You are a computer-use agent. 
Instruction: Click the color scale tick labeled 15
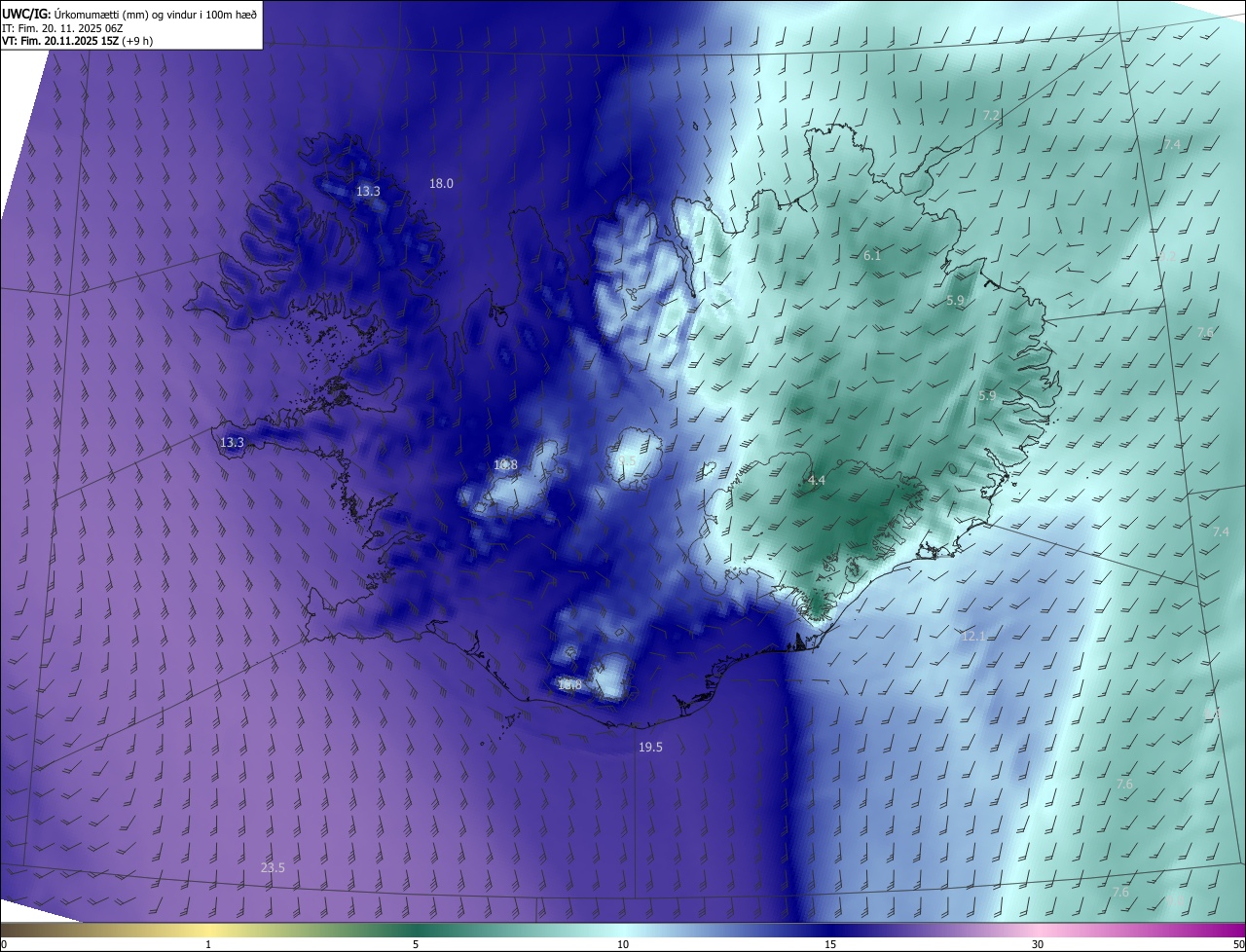click(830, 944)
